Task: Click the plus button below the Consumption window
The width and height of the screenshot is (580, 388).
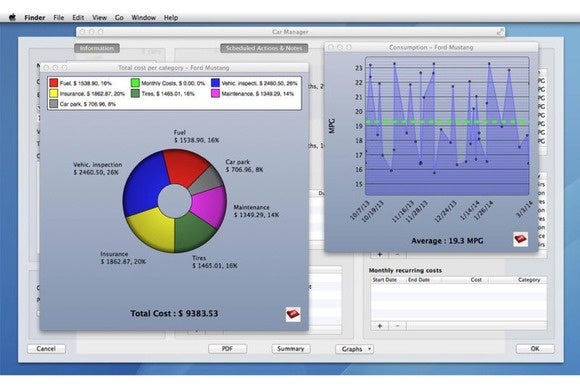Action: (380, 254)
